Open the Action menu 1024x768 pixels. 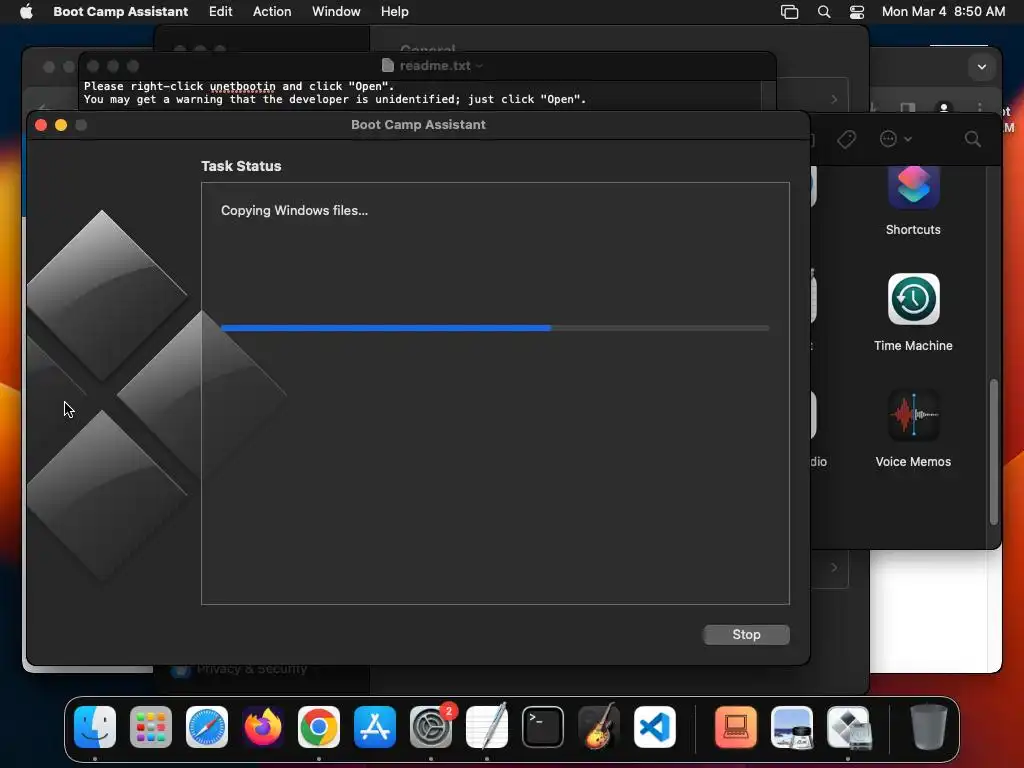point(272,11)
